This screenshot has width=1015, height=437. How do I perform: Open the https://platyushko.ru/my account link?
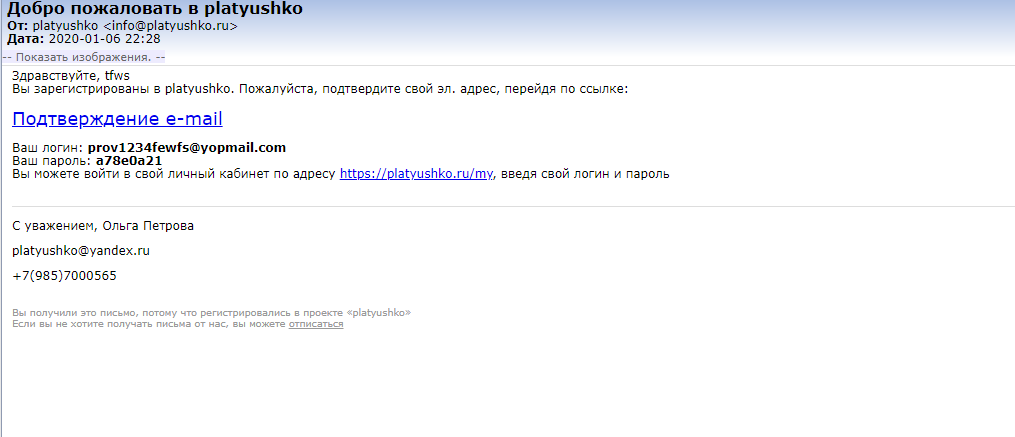[x=417, y=174]
